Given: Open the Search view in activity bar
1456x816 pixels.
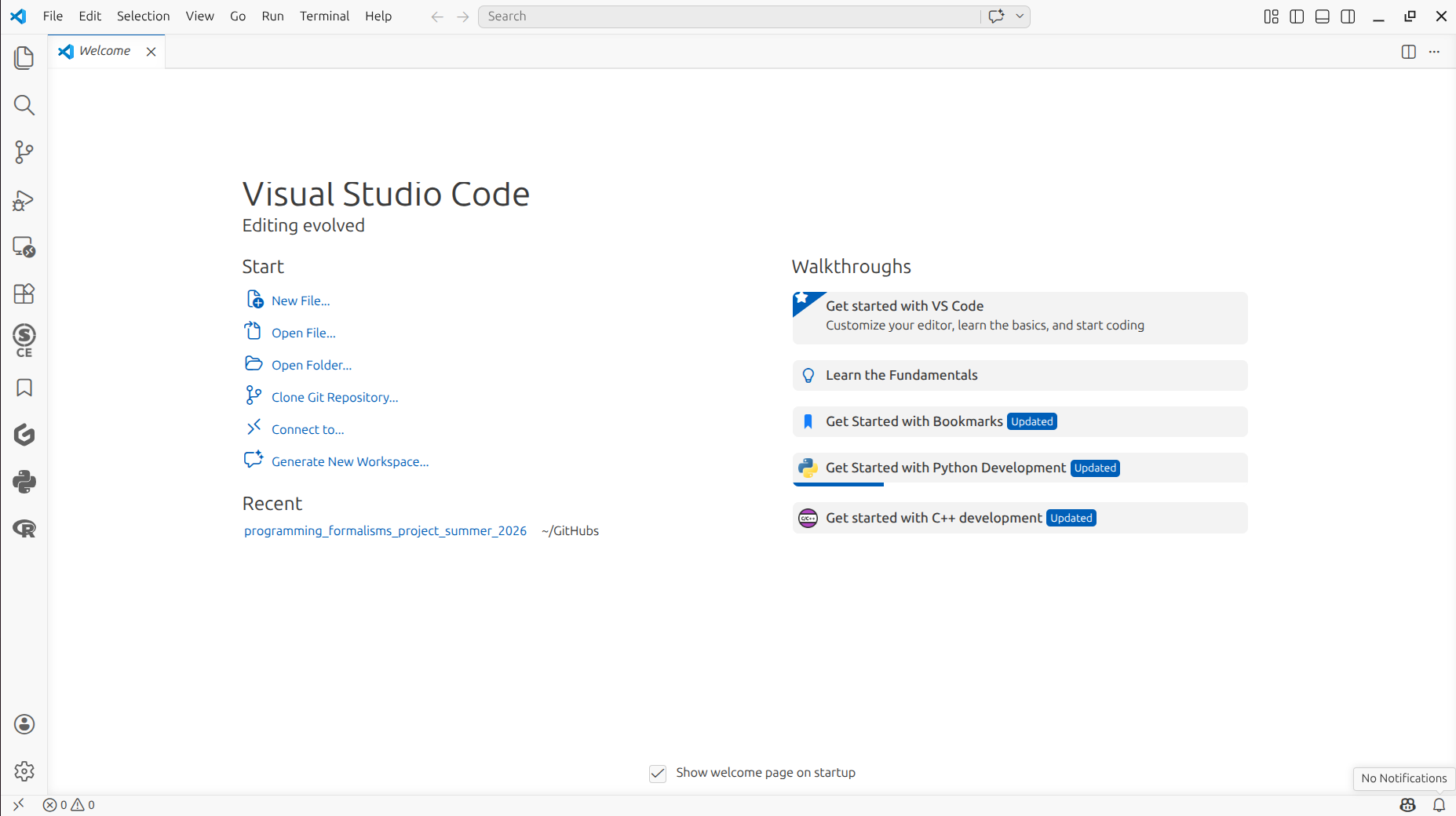Looking at the screenshot, I should point(24,105).
